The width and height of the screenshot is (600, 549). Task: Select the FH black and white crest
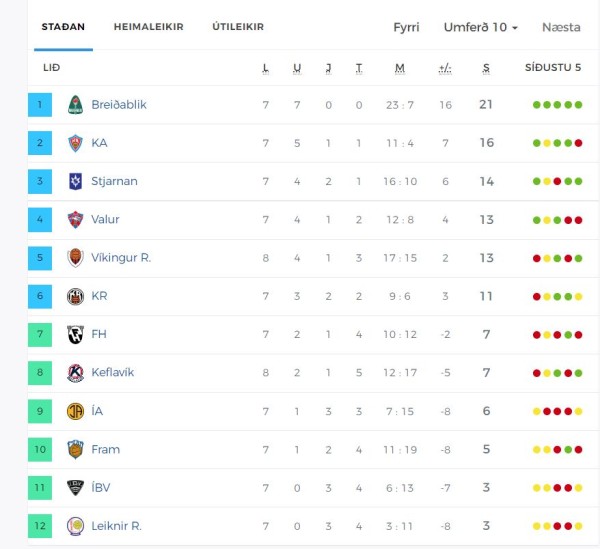point(75,334)
